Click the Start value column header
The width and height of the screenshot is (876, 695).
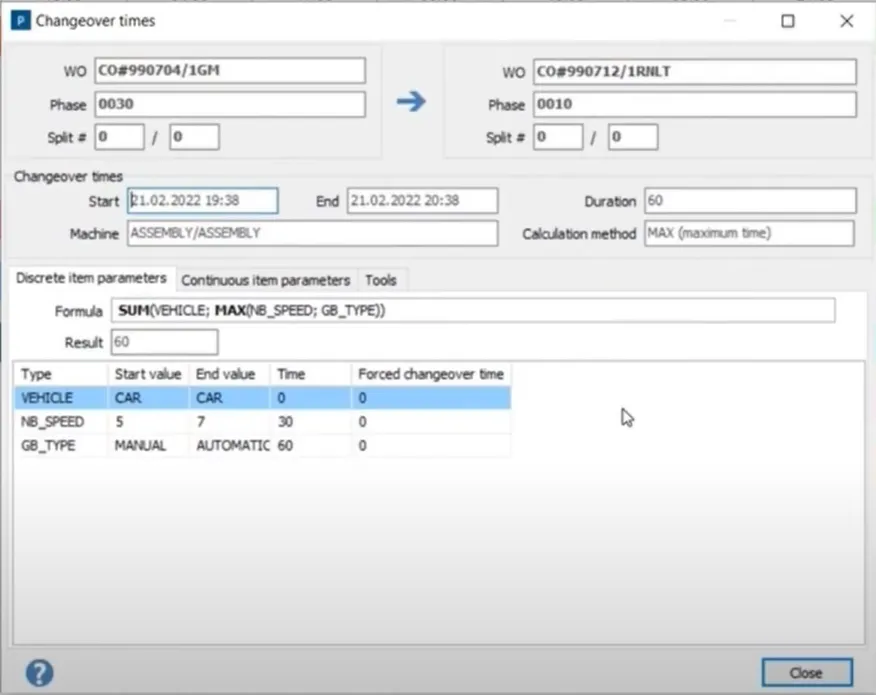(148, 374)
